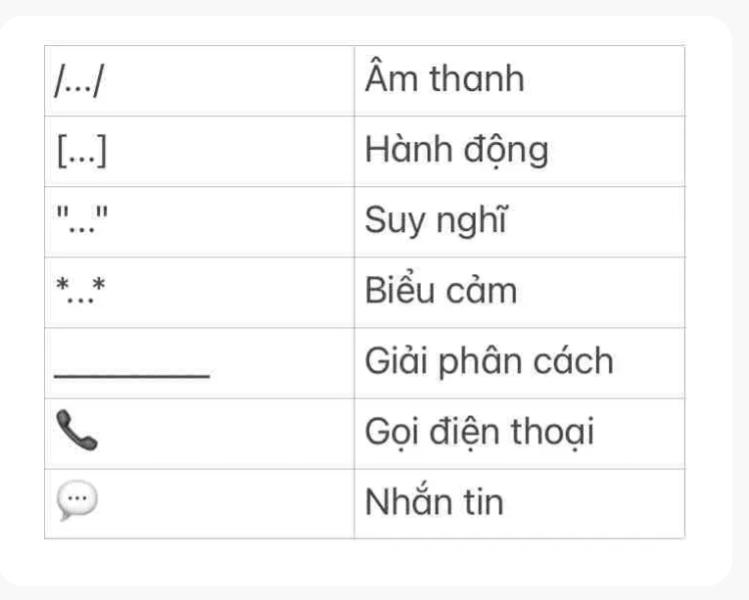Select the 'Biểu cảm' cell
Screen dimensions: 749x600
coord(441,292)
